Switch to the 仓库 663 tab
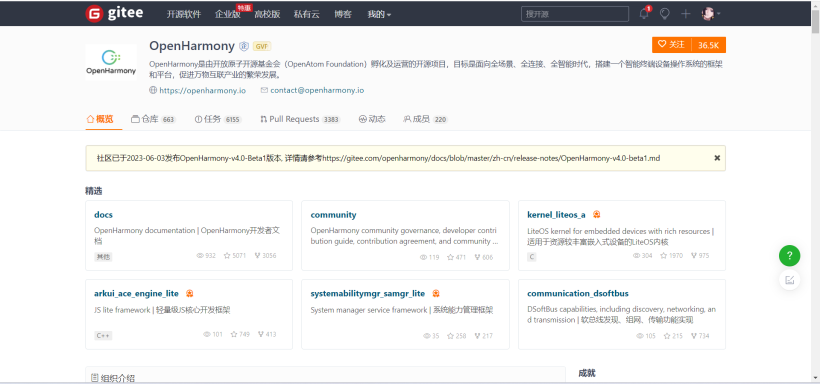The height and width of the screenshot is (384, 820). (x=153, y=119)
